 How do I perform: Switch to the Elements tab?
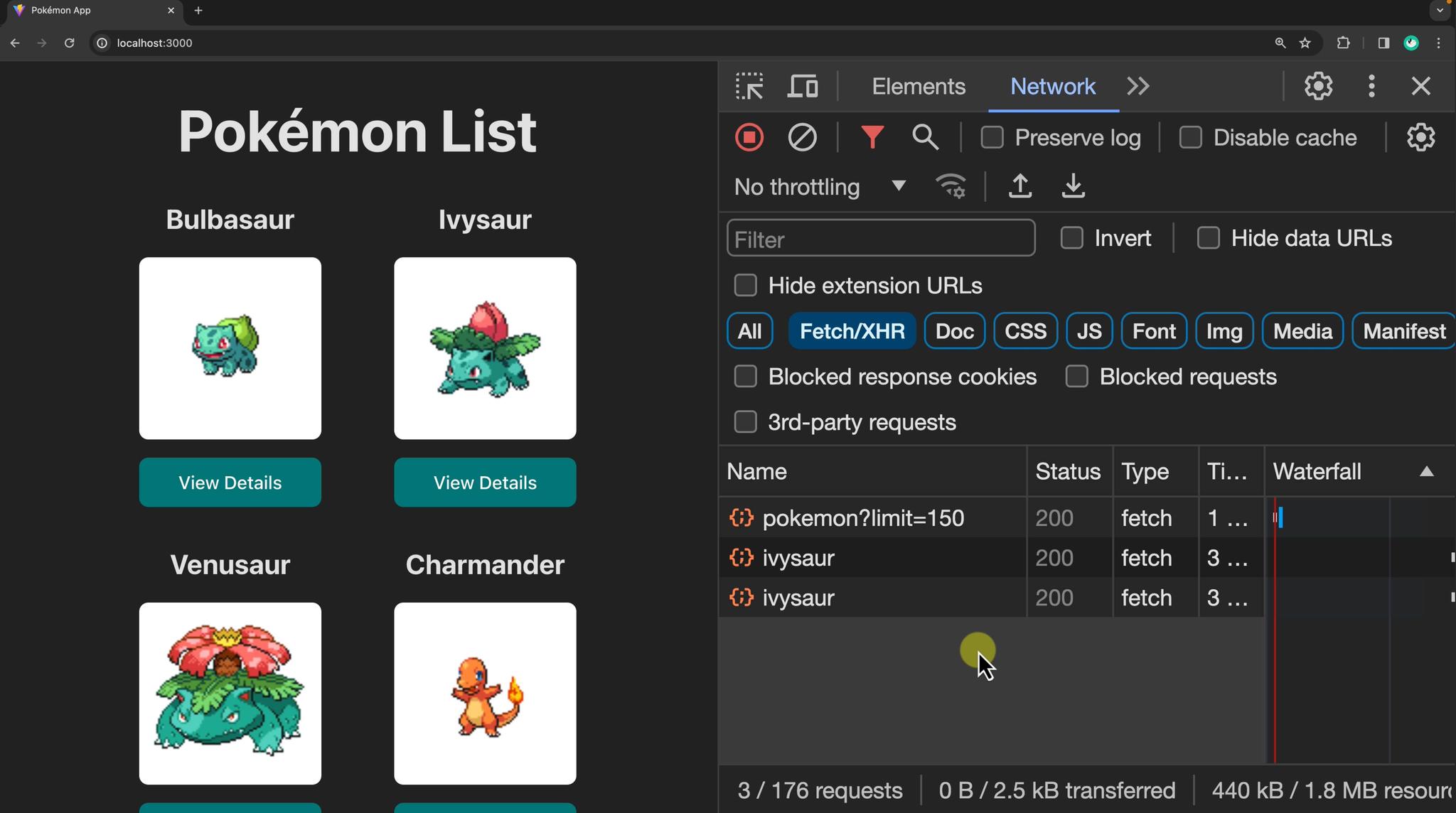(919, 87)
